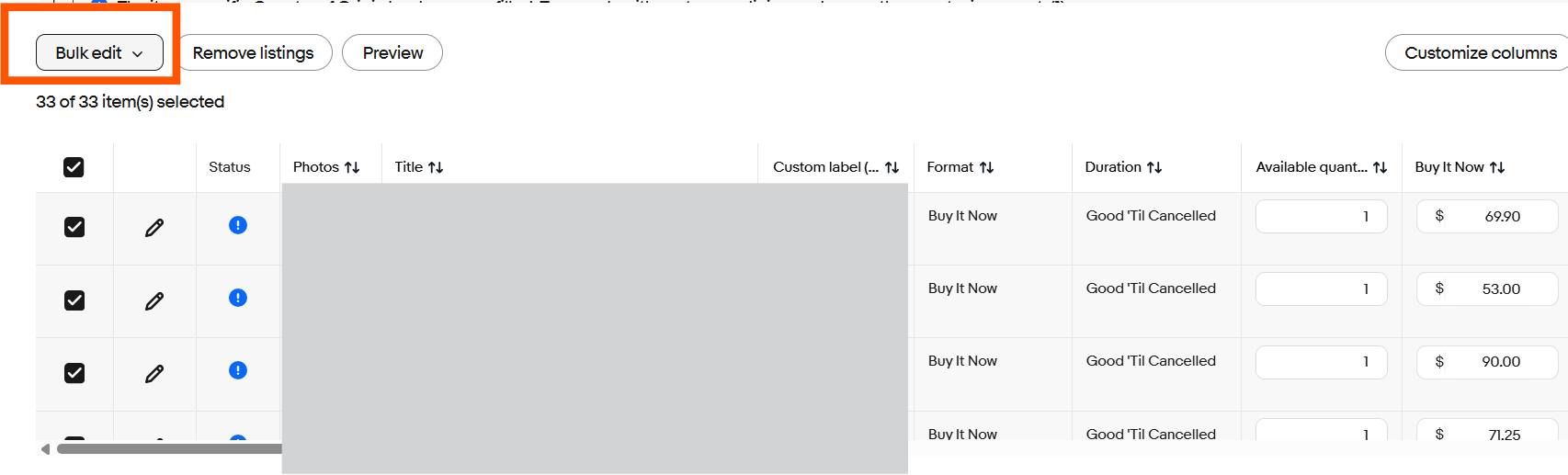
Task: Click the pencil edit icon in first row
Action: [x=154, y=227]
